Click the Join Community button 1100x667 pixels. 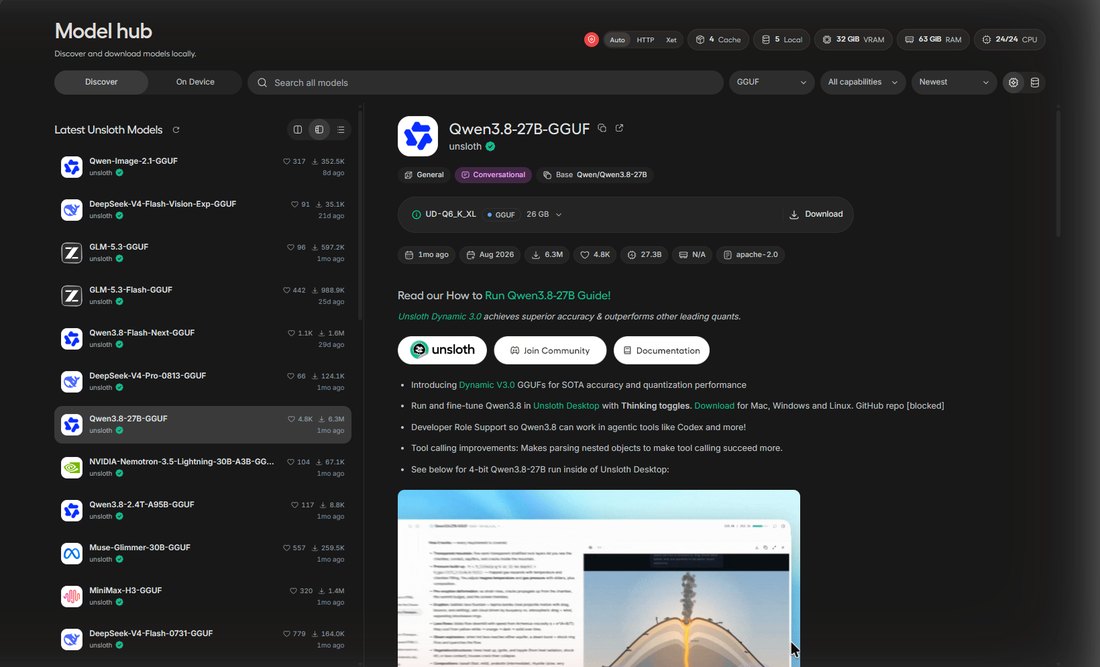click(x=550, y=350)
